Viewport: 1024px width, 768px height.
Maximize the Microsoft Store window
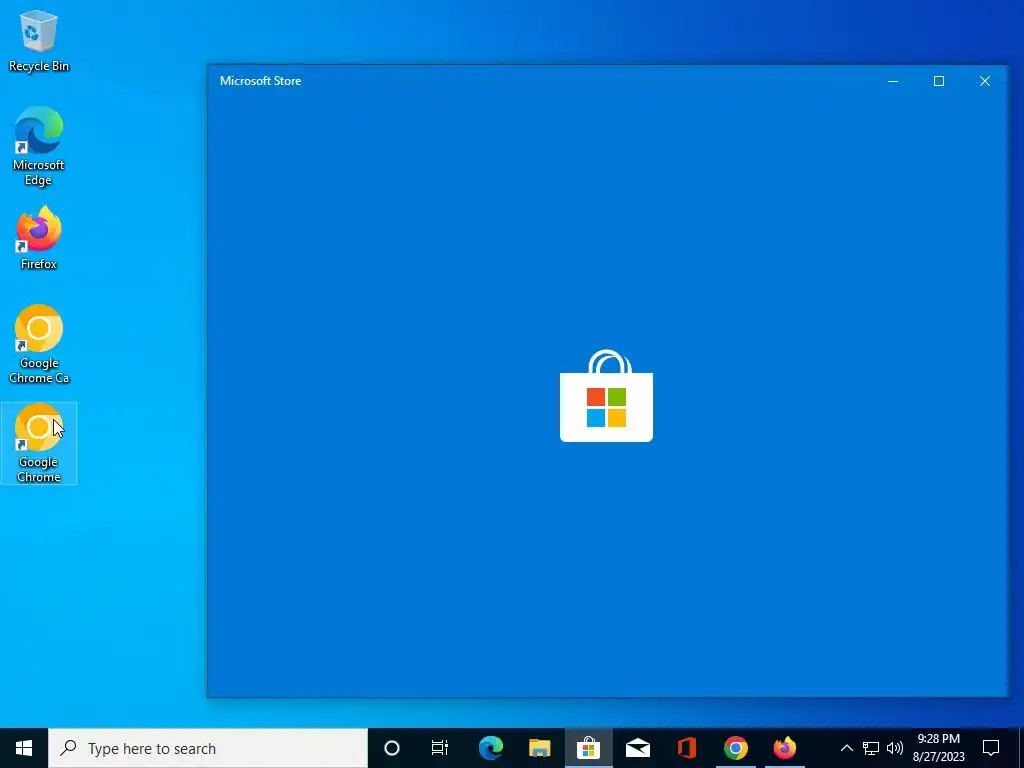[x=938, y=81]
